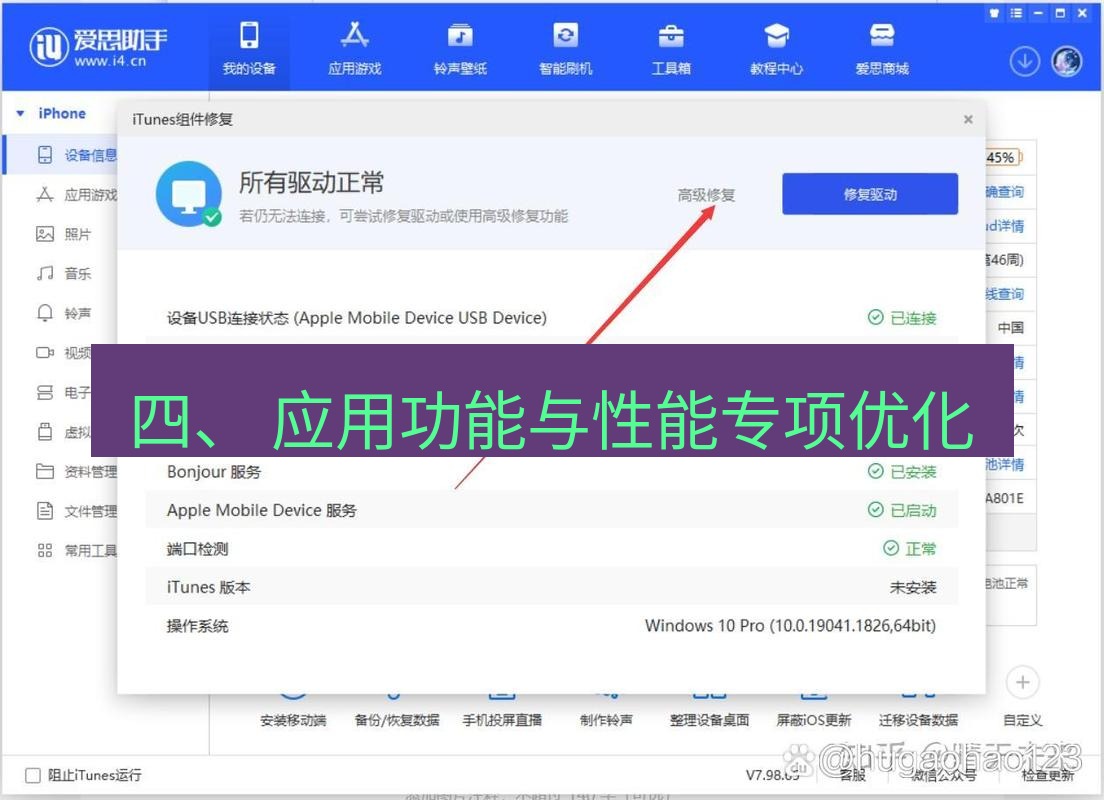The image size is (1104, 800).
Task: Click the 照片 picture icon
Action: tap(44, 234)
